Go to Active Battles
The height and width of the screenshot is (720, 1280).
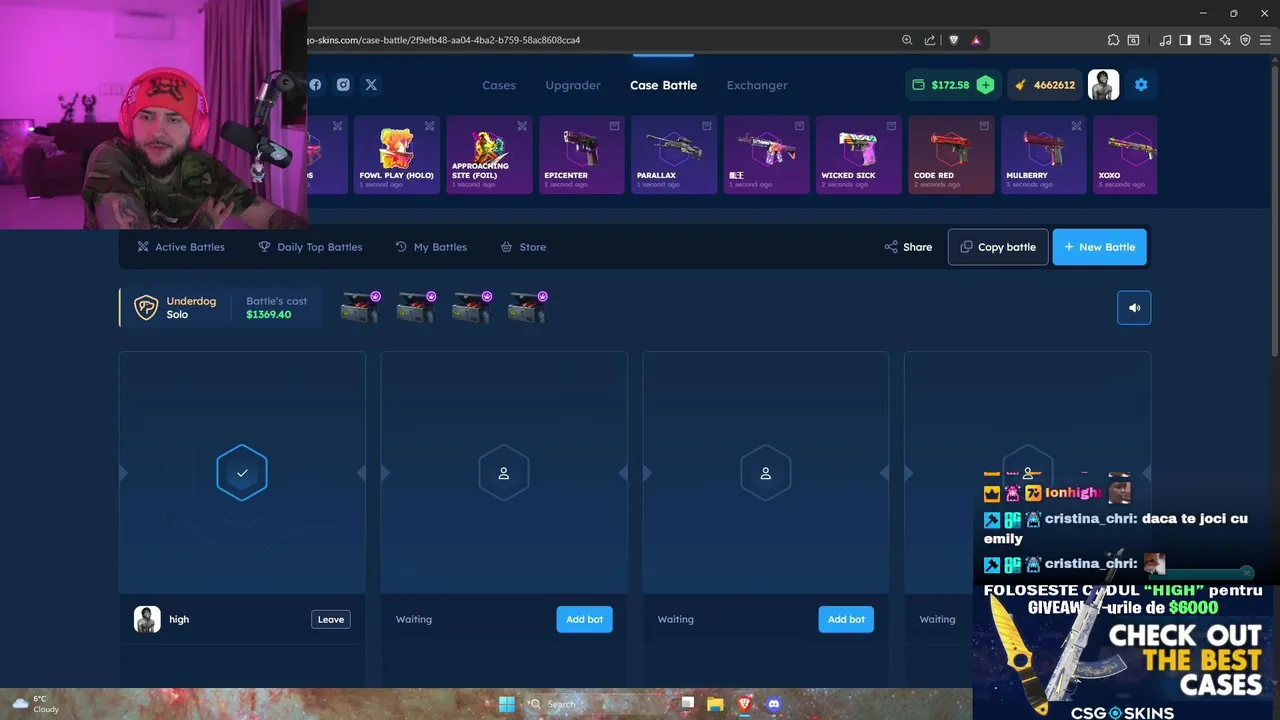181,247
